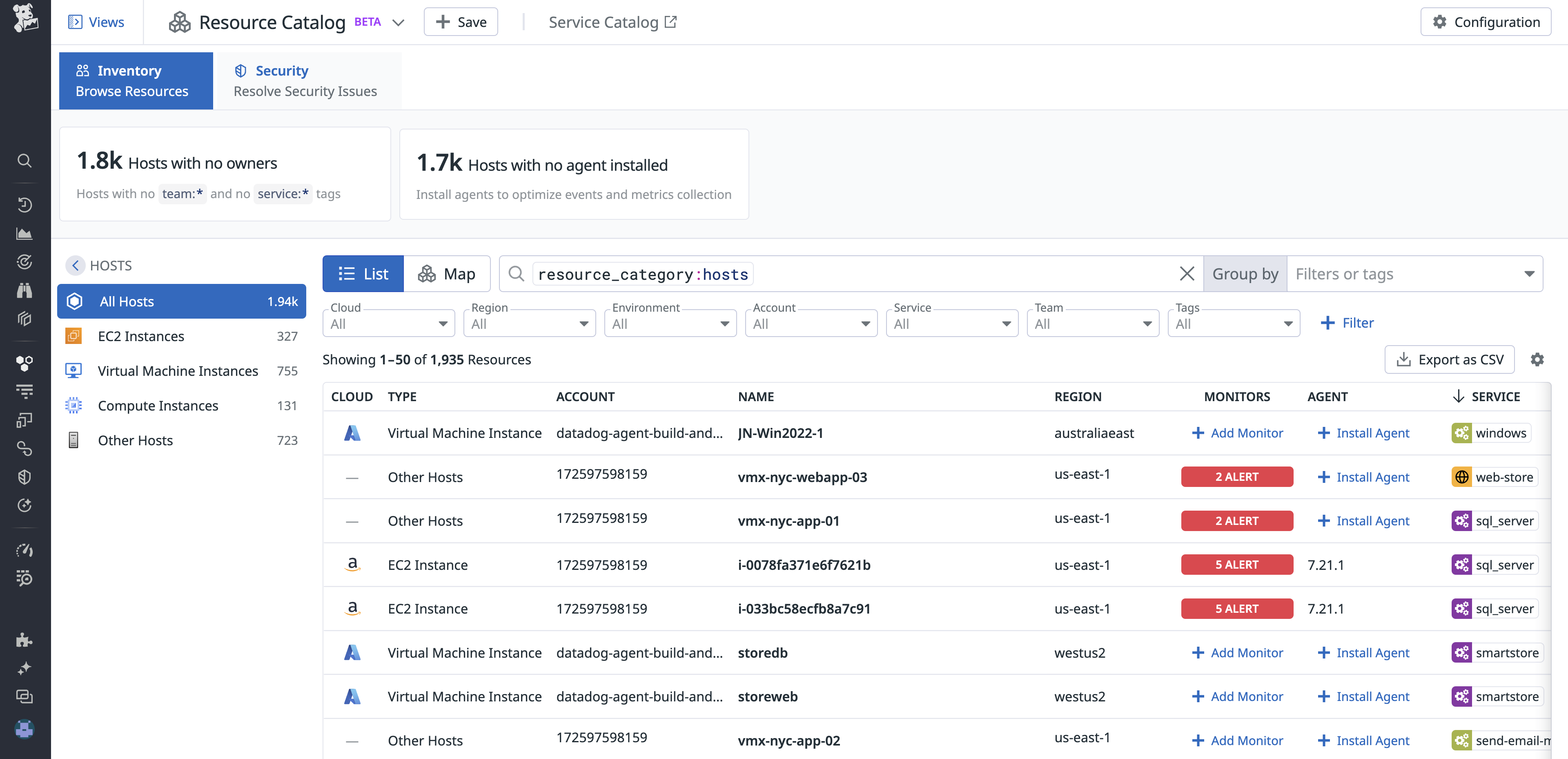Open global search from the sidebar magnifier icon
Viewport: 1568px width, 759px height.
[x=24, y=160]
